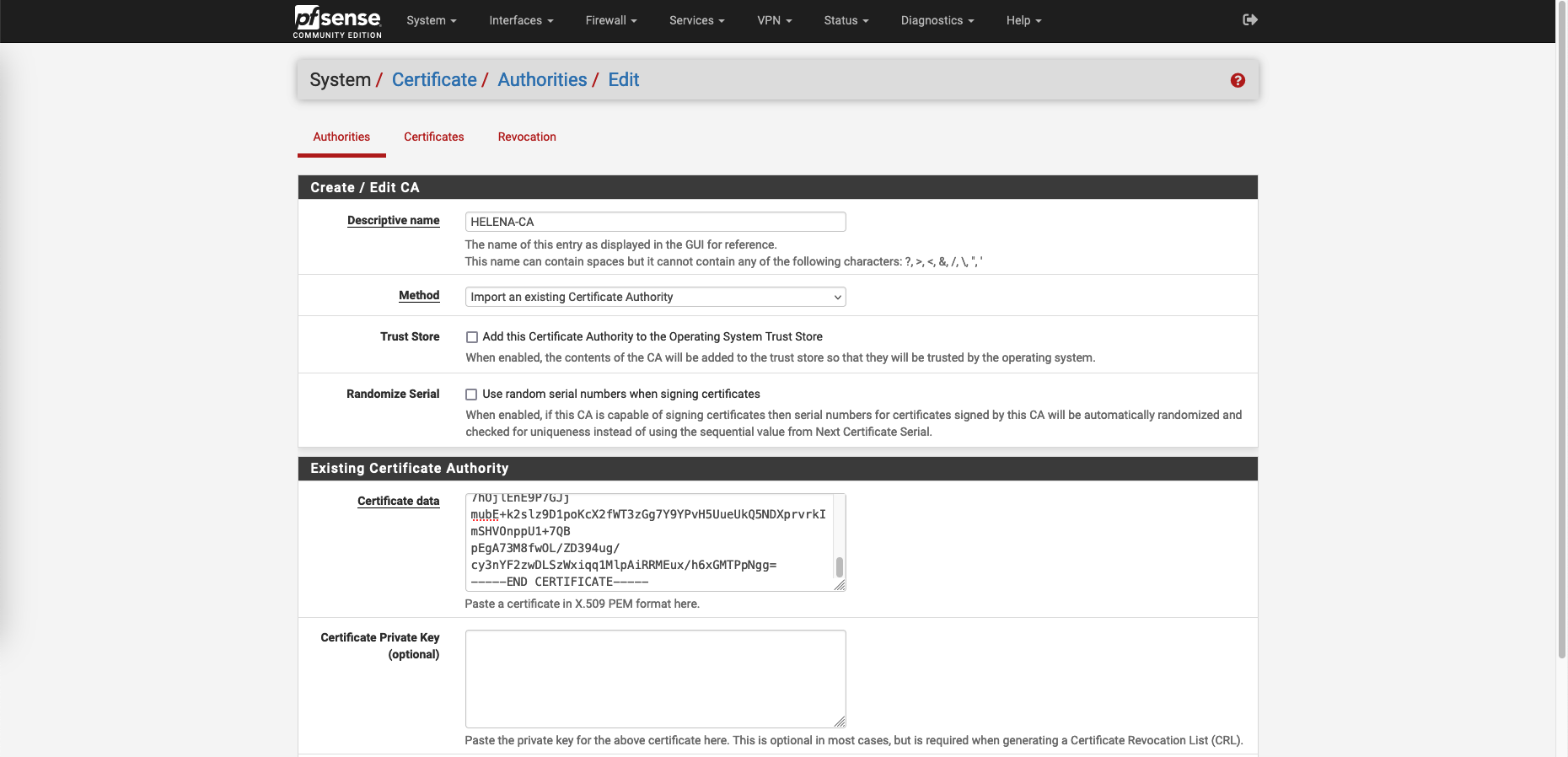Toggle random serial numbers checkbox
Viewport: 1568px width, 757px height.
472,395
